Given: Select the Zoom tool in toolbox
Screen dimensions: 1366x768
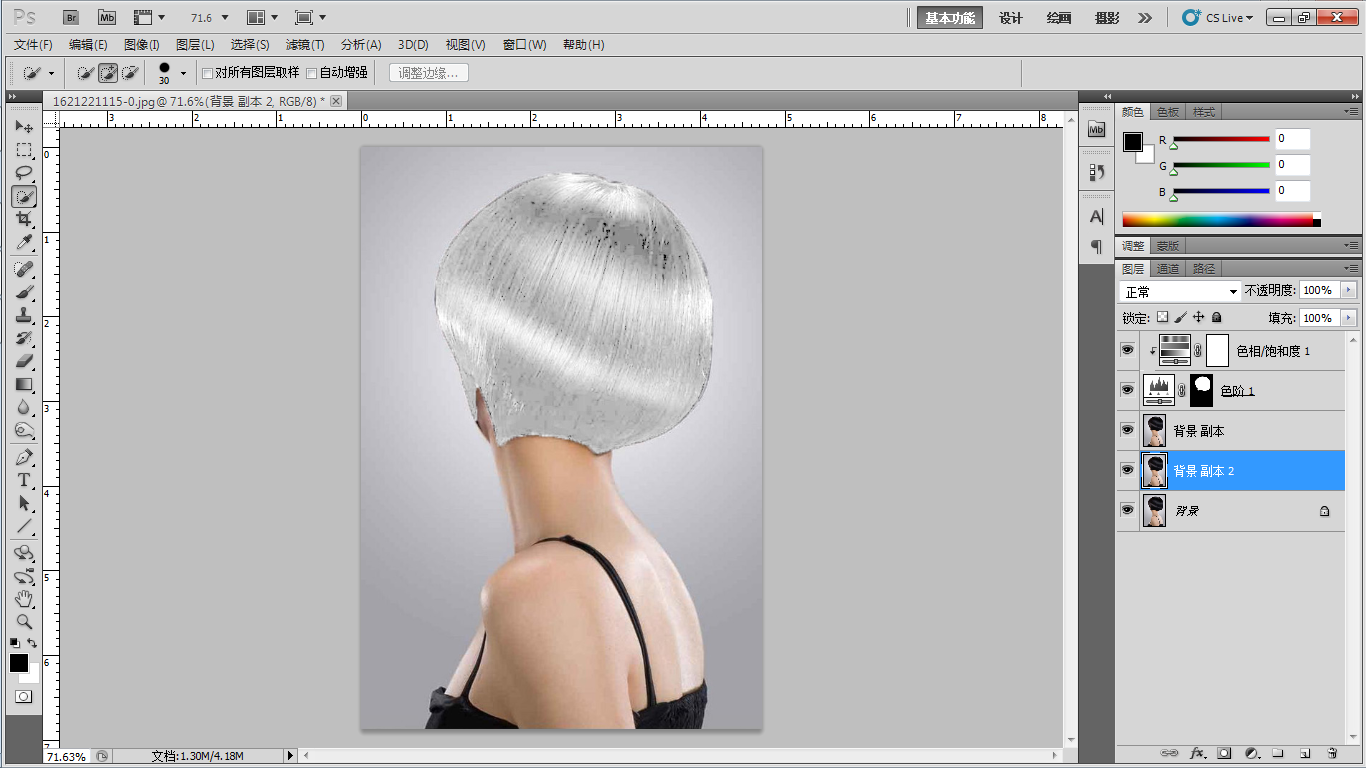Looking at the screenshot, I should click(x=24, y=622).
